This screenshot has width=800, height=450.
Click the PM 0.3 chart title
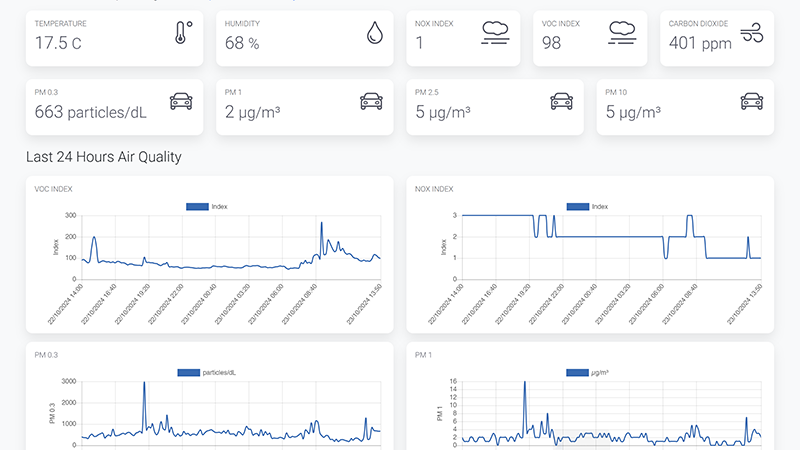click(x=46, y=355)
